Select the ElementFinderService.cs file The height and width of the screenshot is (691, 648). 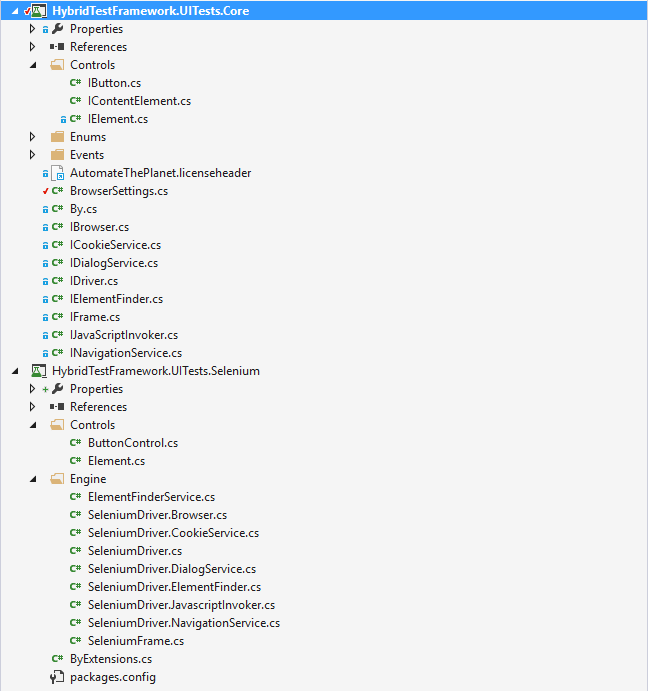(x=152, y=497)
